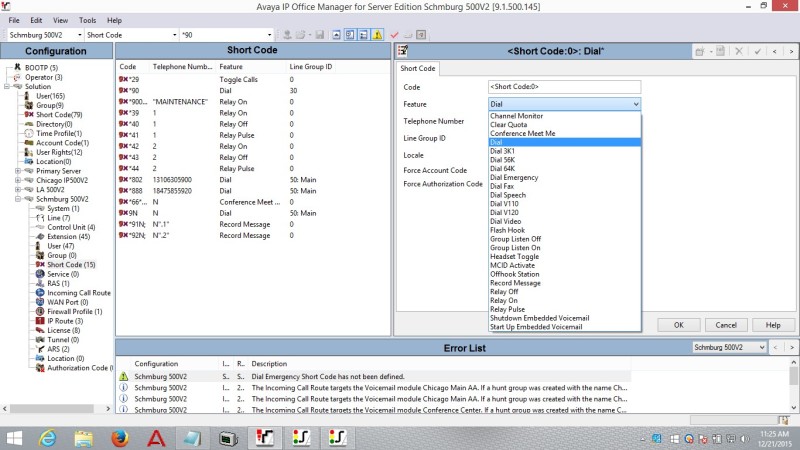Expand the LA 500V2 tree node
800x450 pixels.
[18, 189]
